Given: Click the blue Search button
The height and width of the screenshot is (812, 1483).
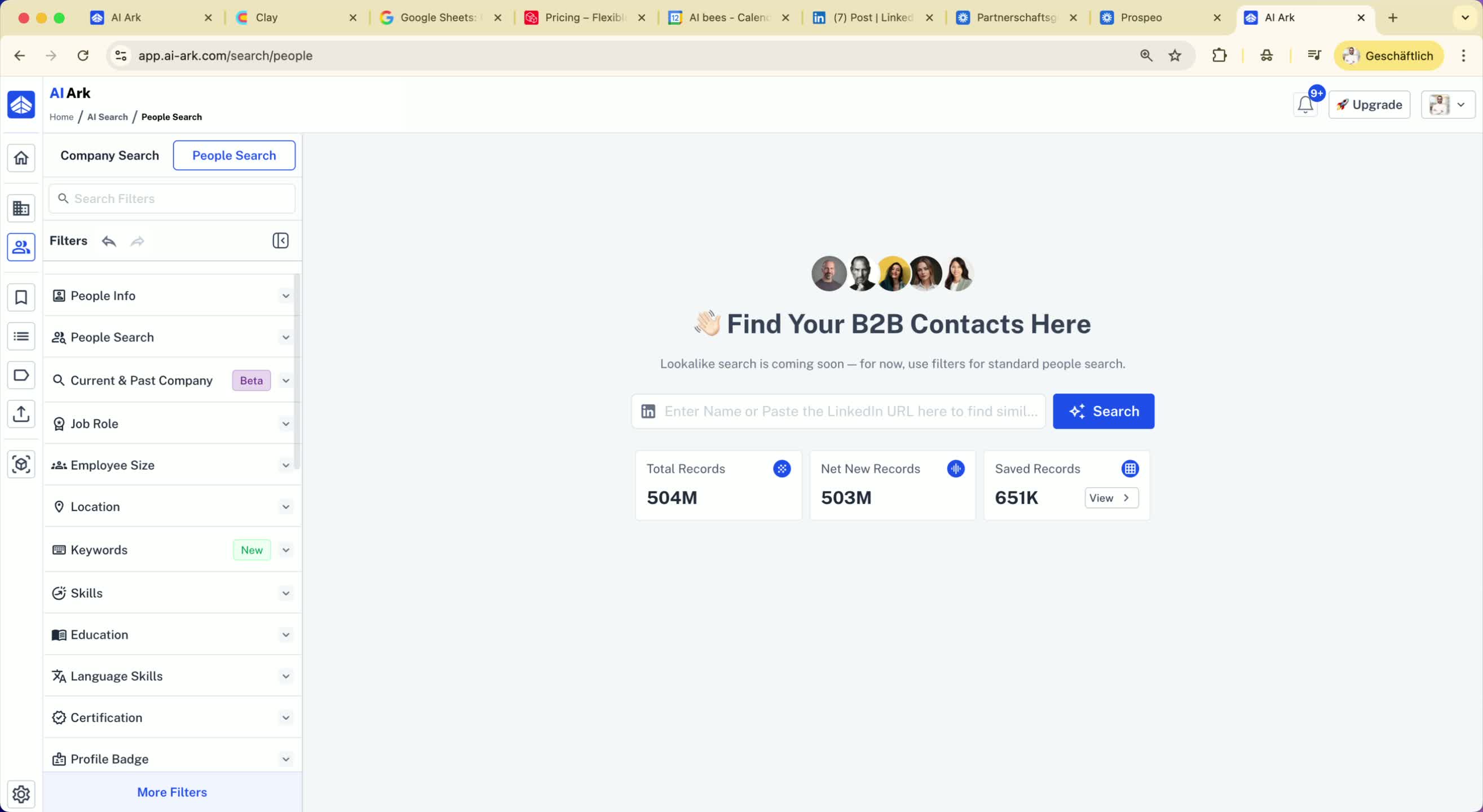Looking at the screenshot, I should click(x=1103, y=411).
